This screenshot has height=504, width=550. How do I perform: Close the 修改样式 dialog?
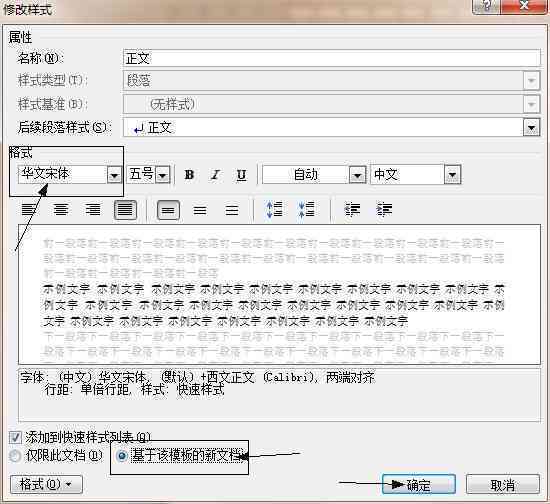click(x=524, y=6)
